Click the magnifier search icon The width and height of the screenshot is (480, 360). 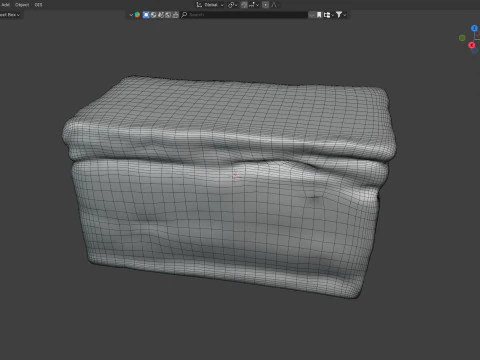click(x=184, y=15)
